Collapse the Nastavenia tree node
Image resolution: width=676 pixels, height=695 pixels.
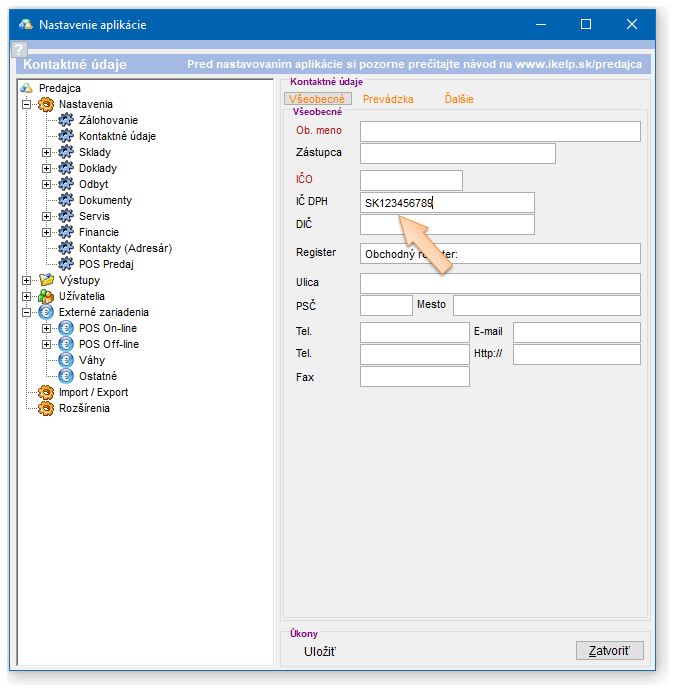26,104
